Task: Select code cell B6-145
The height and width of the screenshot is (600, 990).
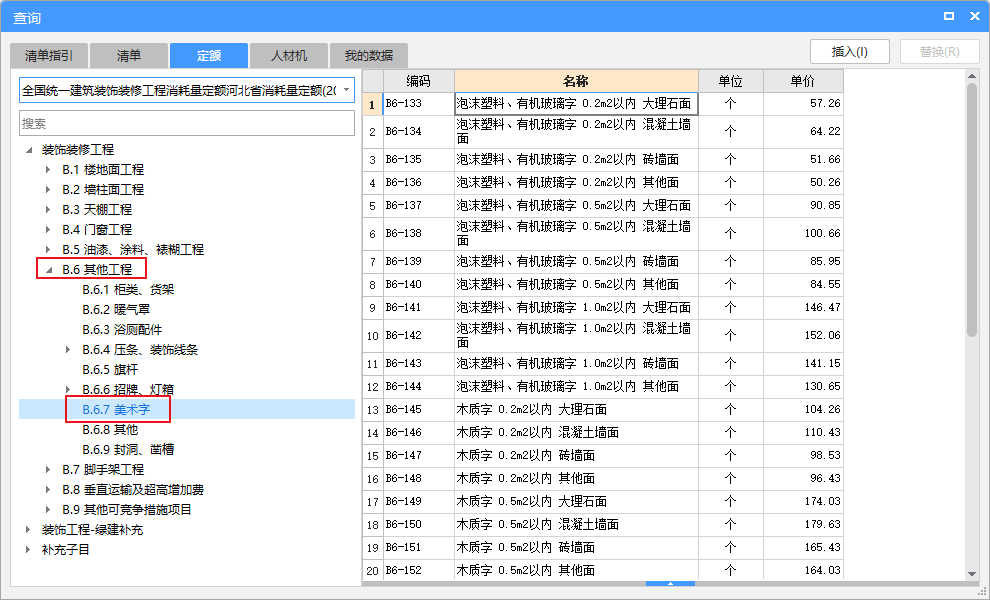Action: (419, 409)
